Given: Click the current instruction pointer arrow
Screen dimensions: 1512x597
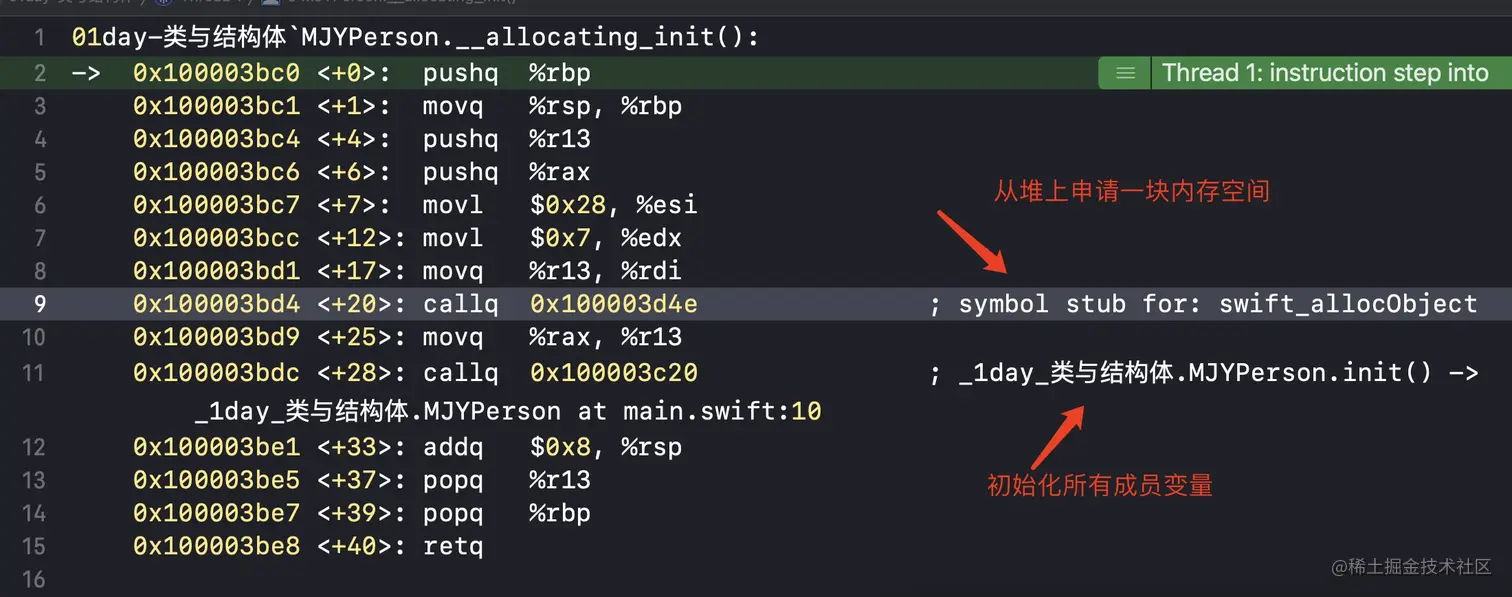Looking at the screenshot, I should pos(86,73).
